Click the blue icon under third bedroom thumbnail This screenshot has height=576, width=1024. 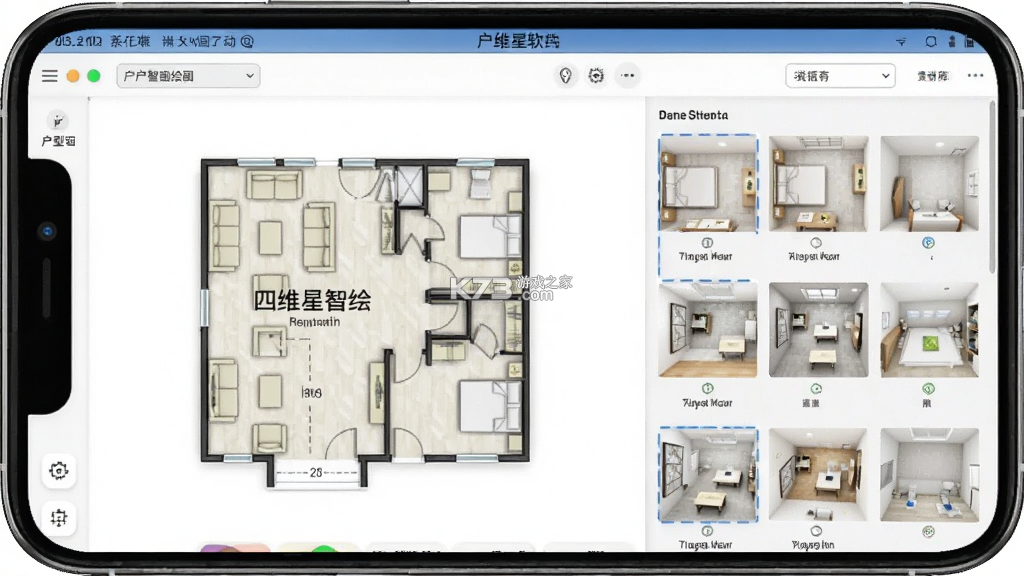click(x=928, y=243)
